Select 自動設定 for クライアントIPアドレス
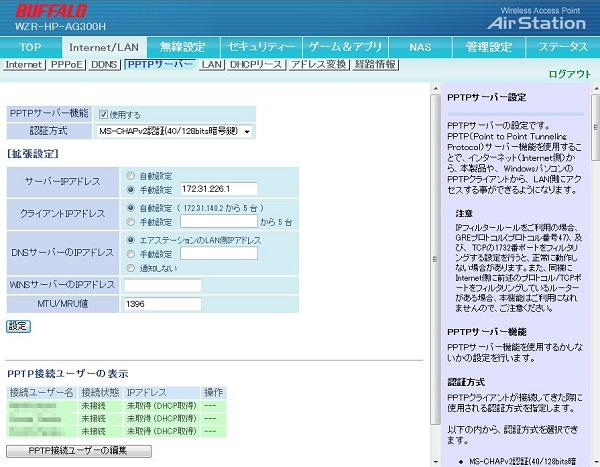Image resolution: width=600 pixels, height=467 pixels. pyautogui.click(x=131, y=208)
